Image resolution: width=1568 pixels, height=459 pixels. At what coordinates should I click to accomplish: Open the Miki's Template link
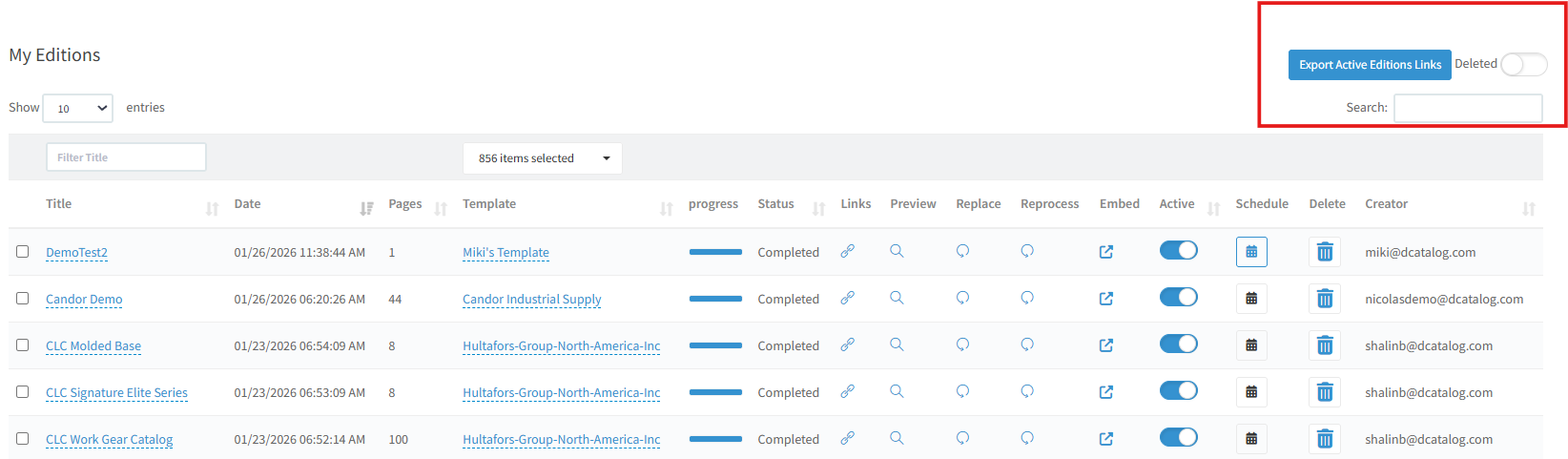click(505, 253)
